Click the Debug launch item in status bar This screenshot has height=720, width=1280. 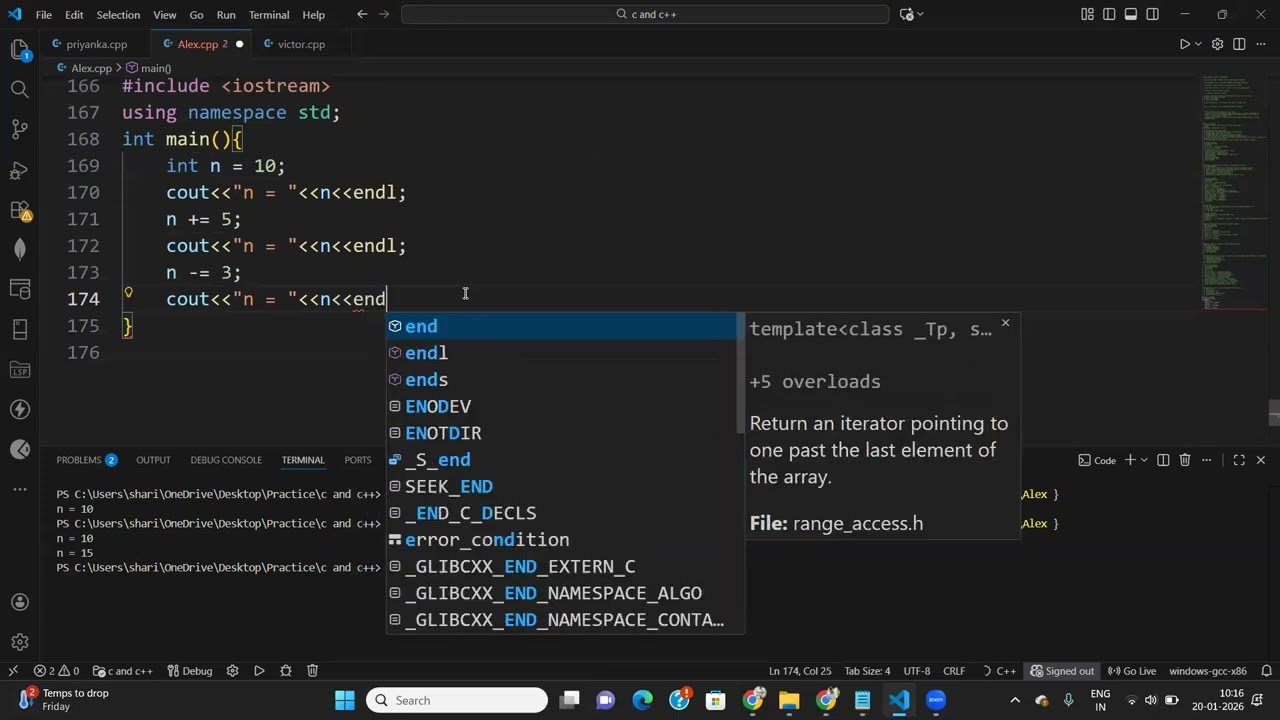tap(190, 671)
